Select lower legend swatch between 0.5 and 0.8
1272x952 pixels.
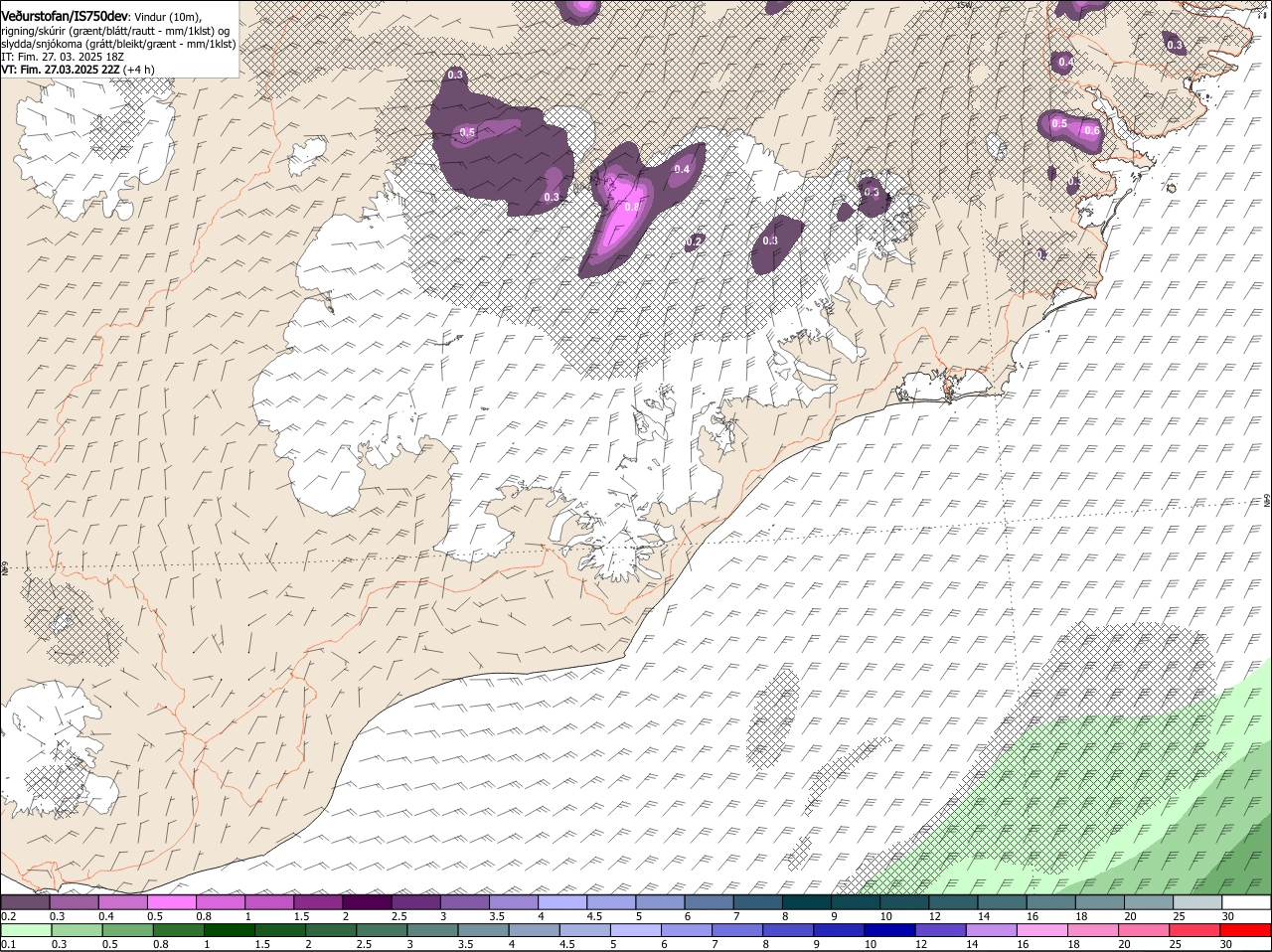click(127, 930)
